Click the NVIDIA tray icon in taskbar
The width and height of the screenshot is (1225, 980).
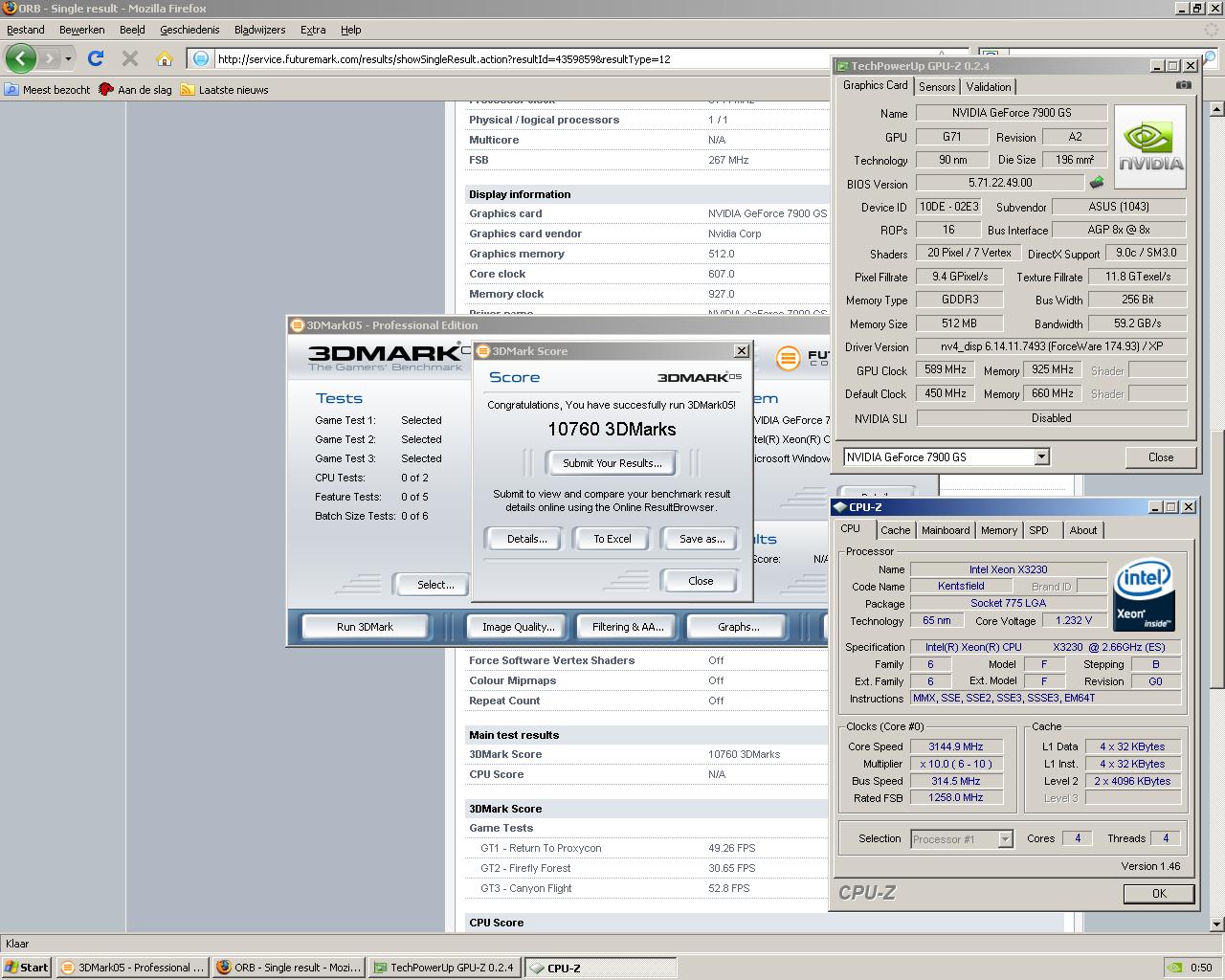1174,968
